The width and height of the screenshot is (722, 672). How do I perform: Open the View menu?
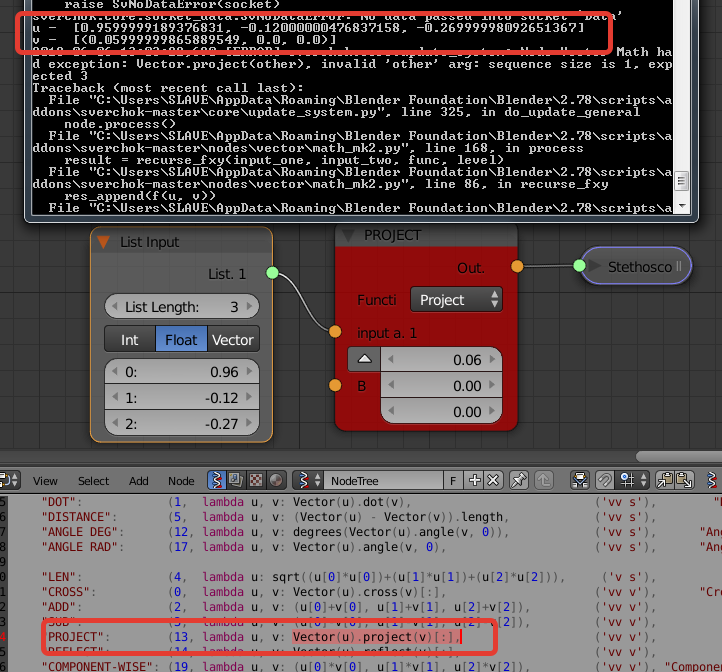click(45, 481)
